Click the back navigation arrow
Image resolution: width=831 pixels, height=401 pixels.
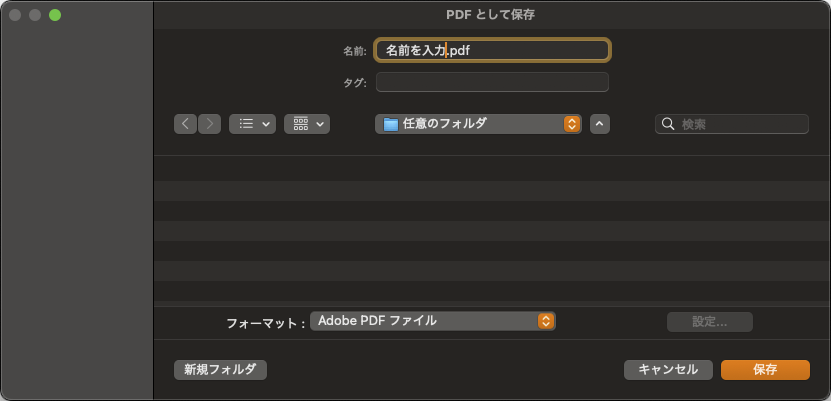coord(186,124)
